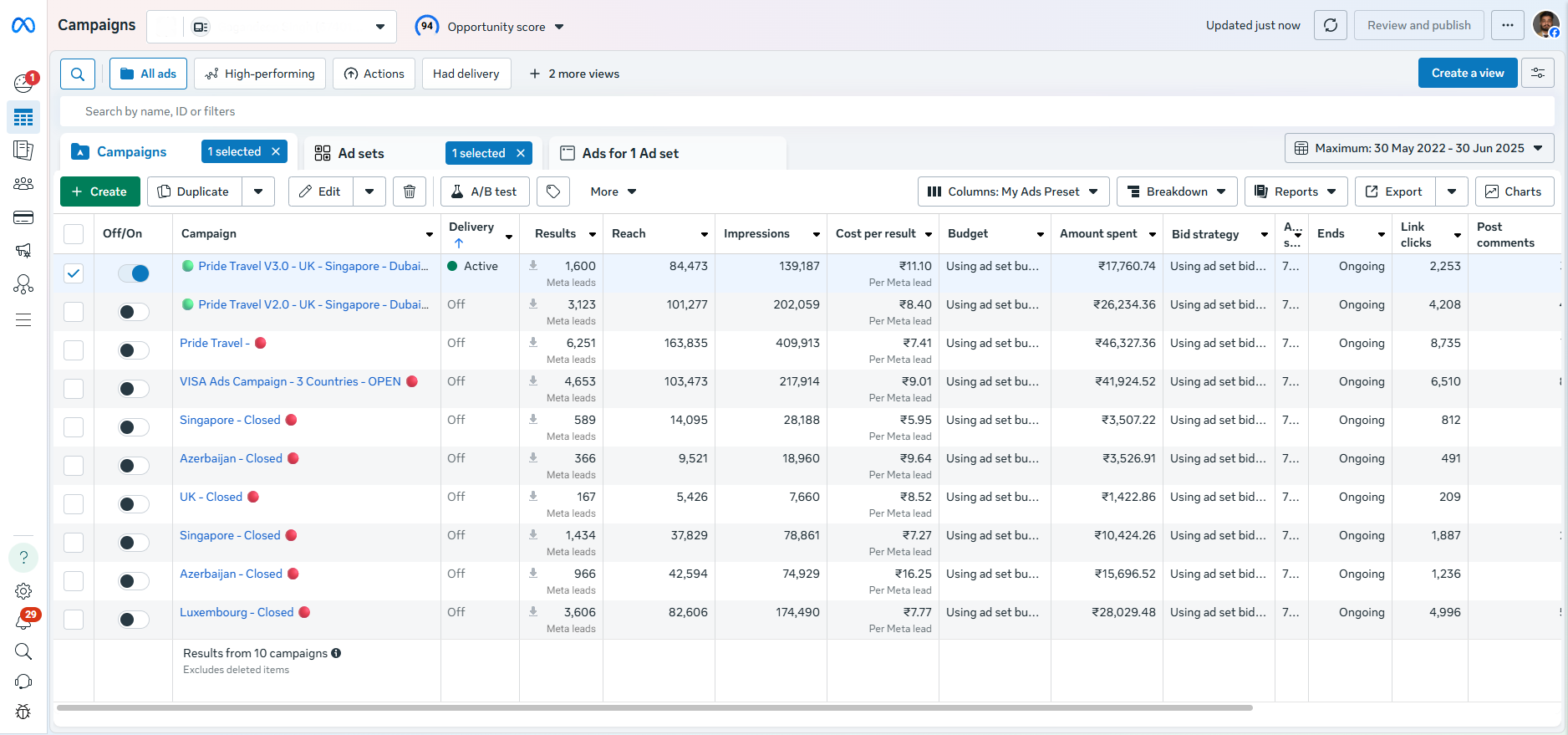This screenshot has height=735, width=1568.
Task: Click the three-dot more options button
Action: 1508,25
